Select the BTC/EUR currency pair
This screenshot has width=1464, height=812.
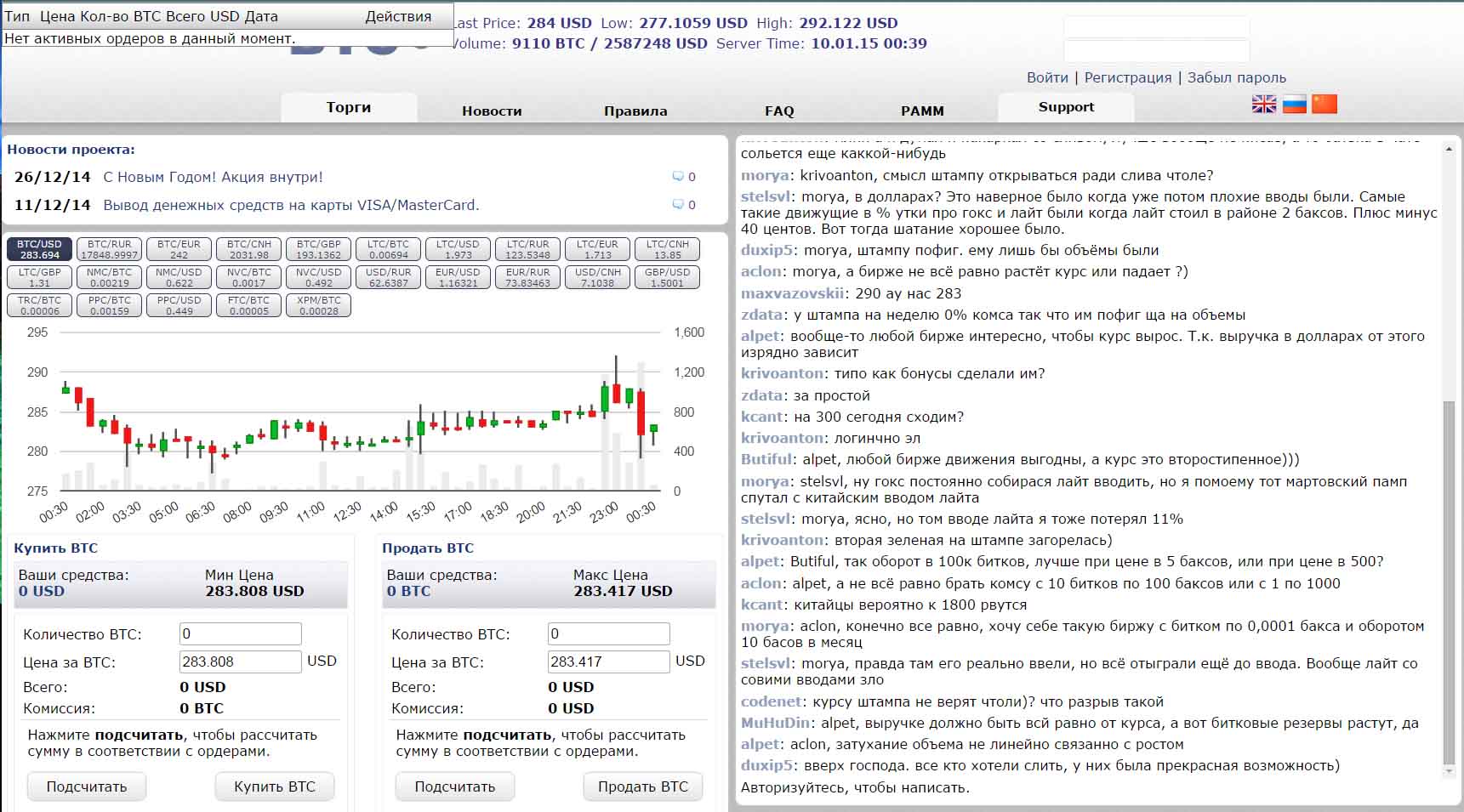coord(179,247)
